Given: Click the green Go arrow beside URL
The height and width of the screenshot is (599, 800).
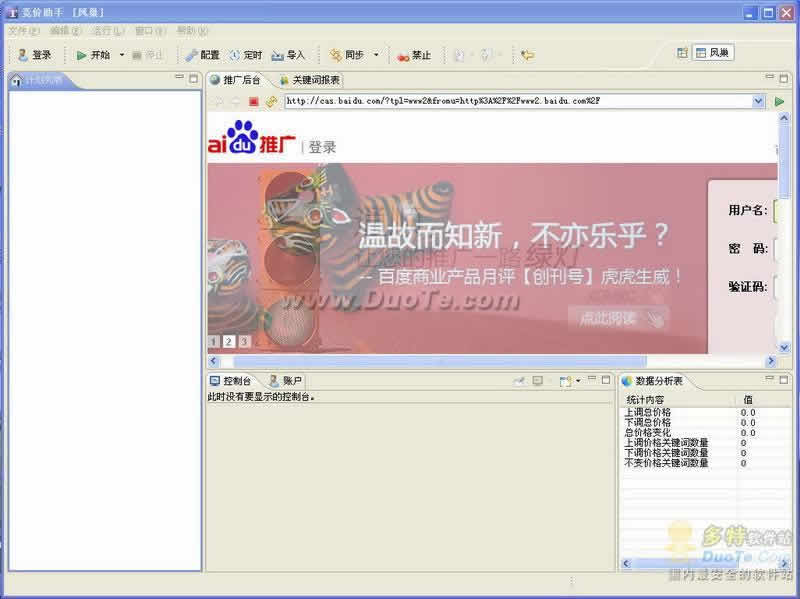Looking at the screenshot, I should [779, 101].
